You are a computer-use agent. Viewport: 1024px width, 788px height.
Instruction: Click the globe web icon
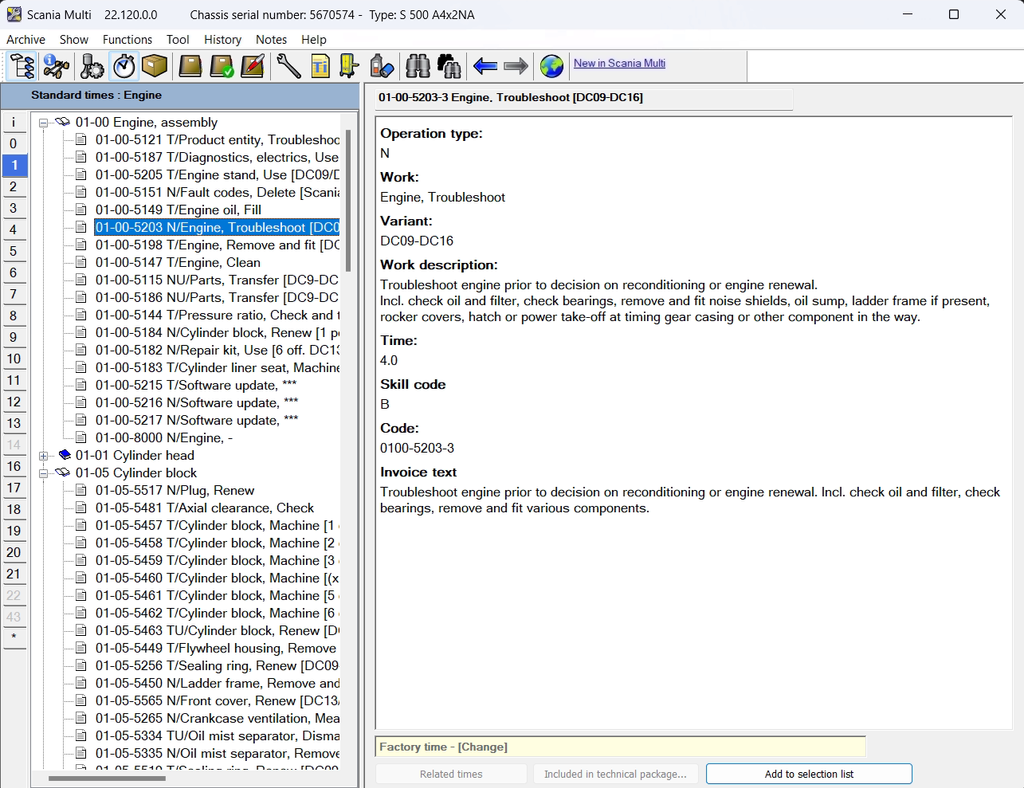552,66
